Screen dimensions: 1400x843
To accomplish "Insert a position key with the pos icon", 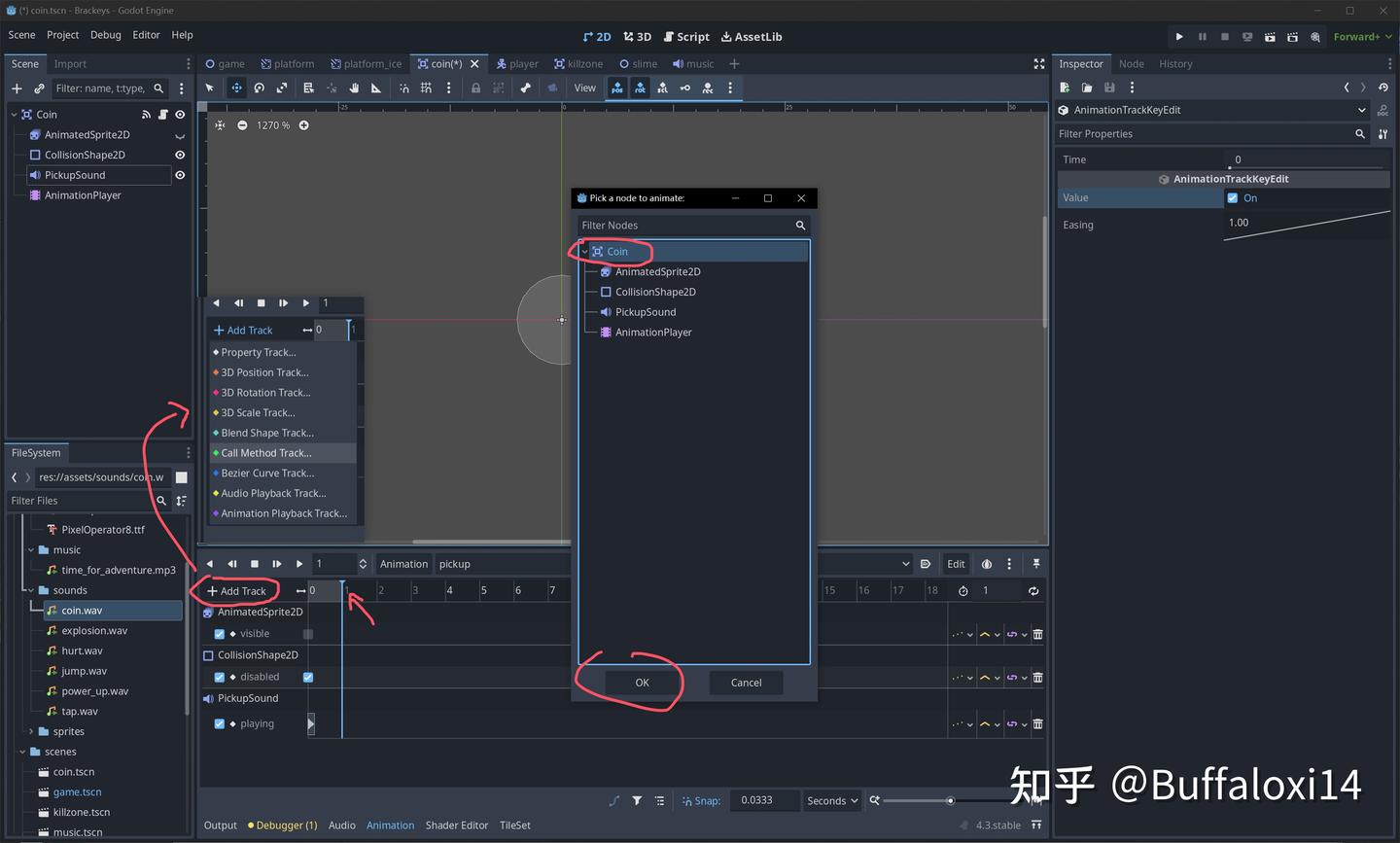I will (x=617, y=88).
